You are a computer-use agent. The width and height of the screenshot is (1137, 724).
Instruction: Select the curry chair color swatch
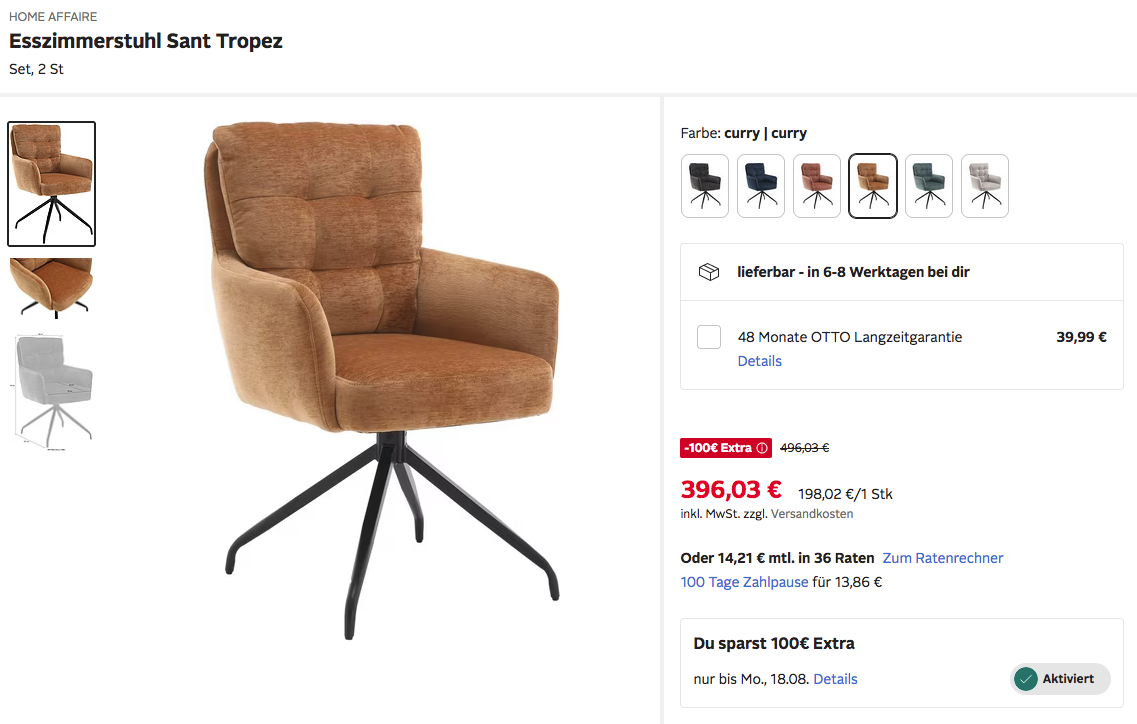872,186
